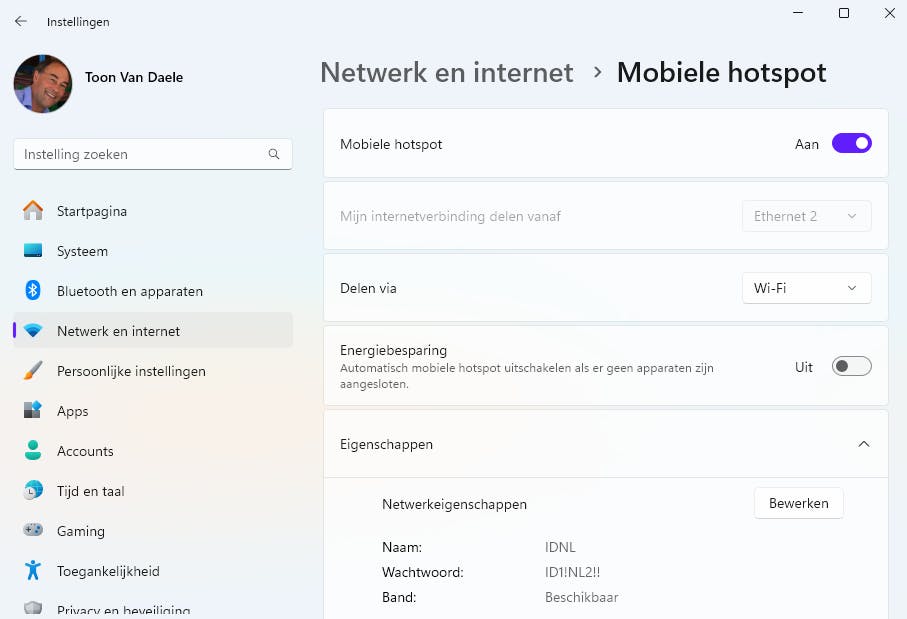Click the back arrow icon
This screenshot has height=619, width=907.
point(21,21)
